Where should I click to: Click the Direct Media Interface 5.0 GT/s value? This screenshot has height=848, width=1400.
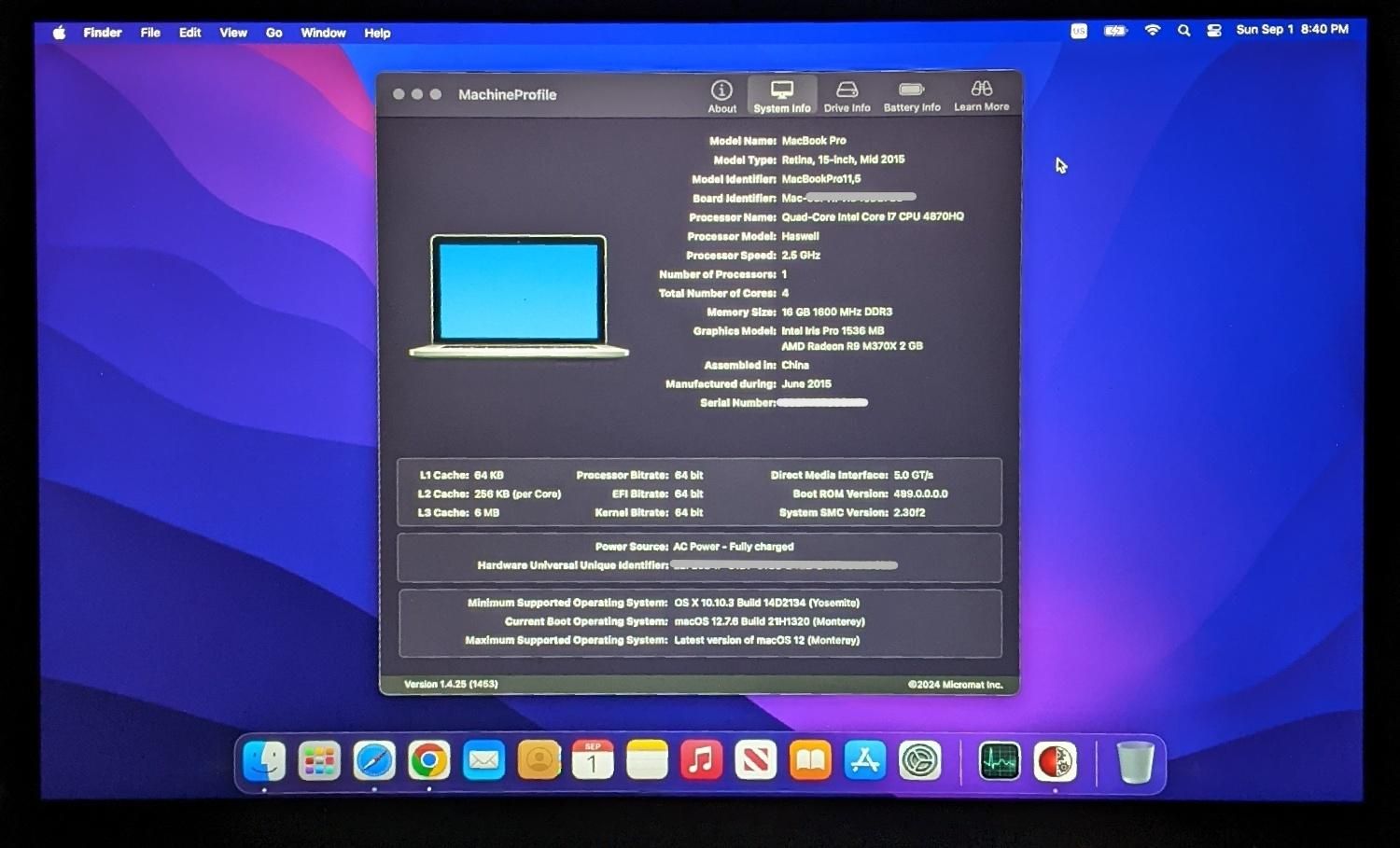(x=913, y=475)
